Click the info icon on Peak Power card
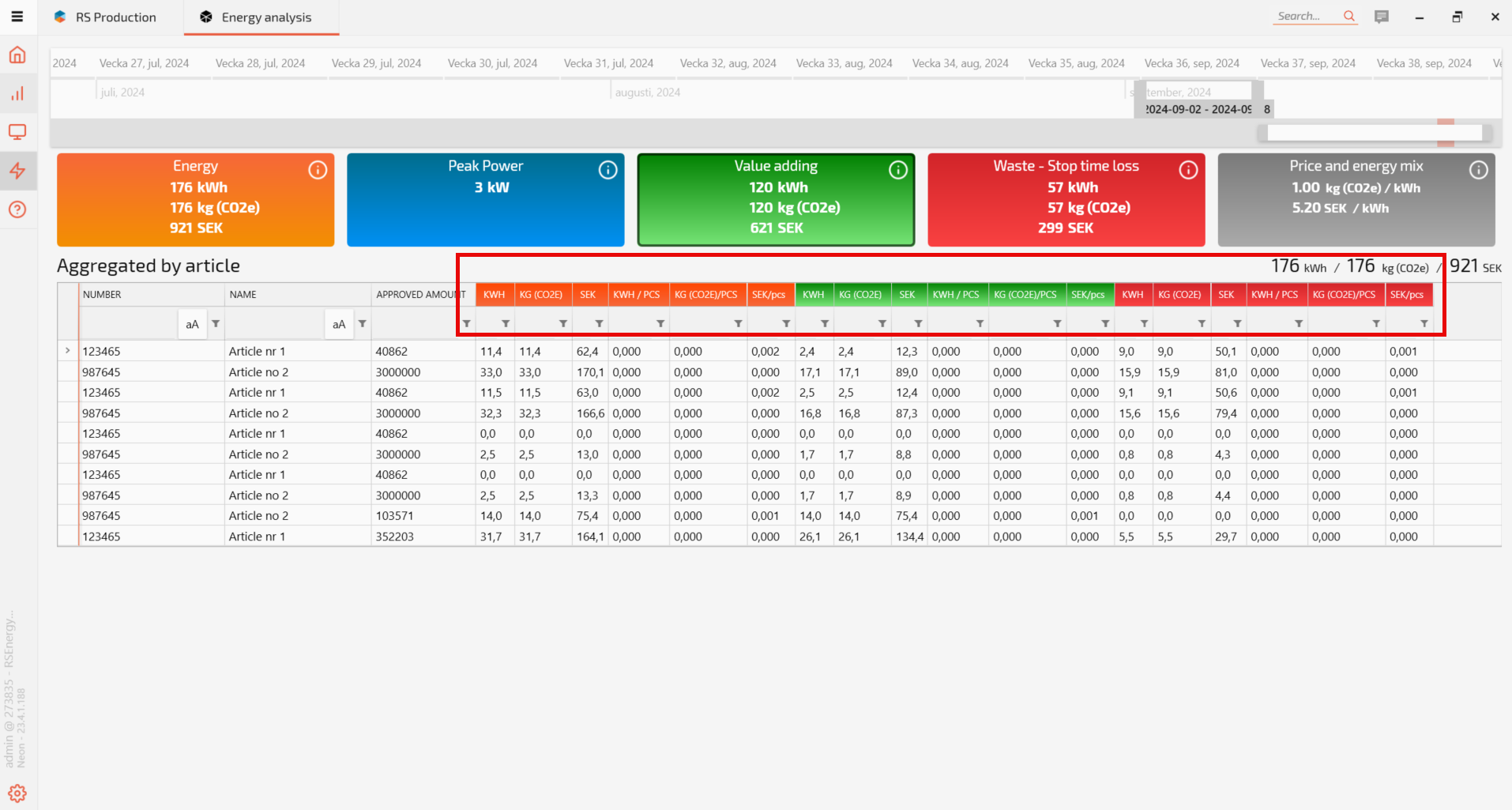This screenshot has width=1512, height=810. [x=607, y=170]
